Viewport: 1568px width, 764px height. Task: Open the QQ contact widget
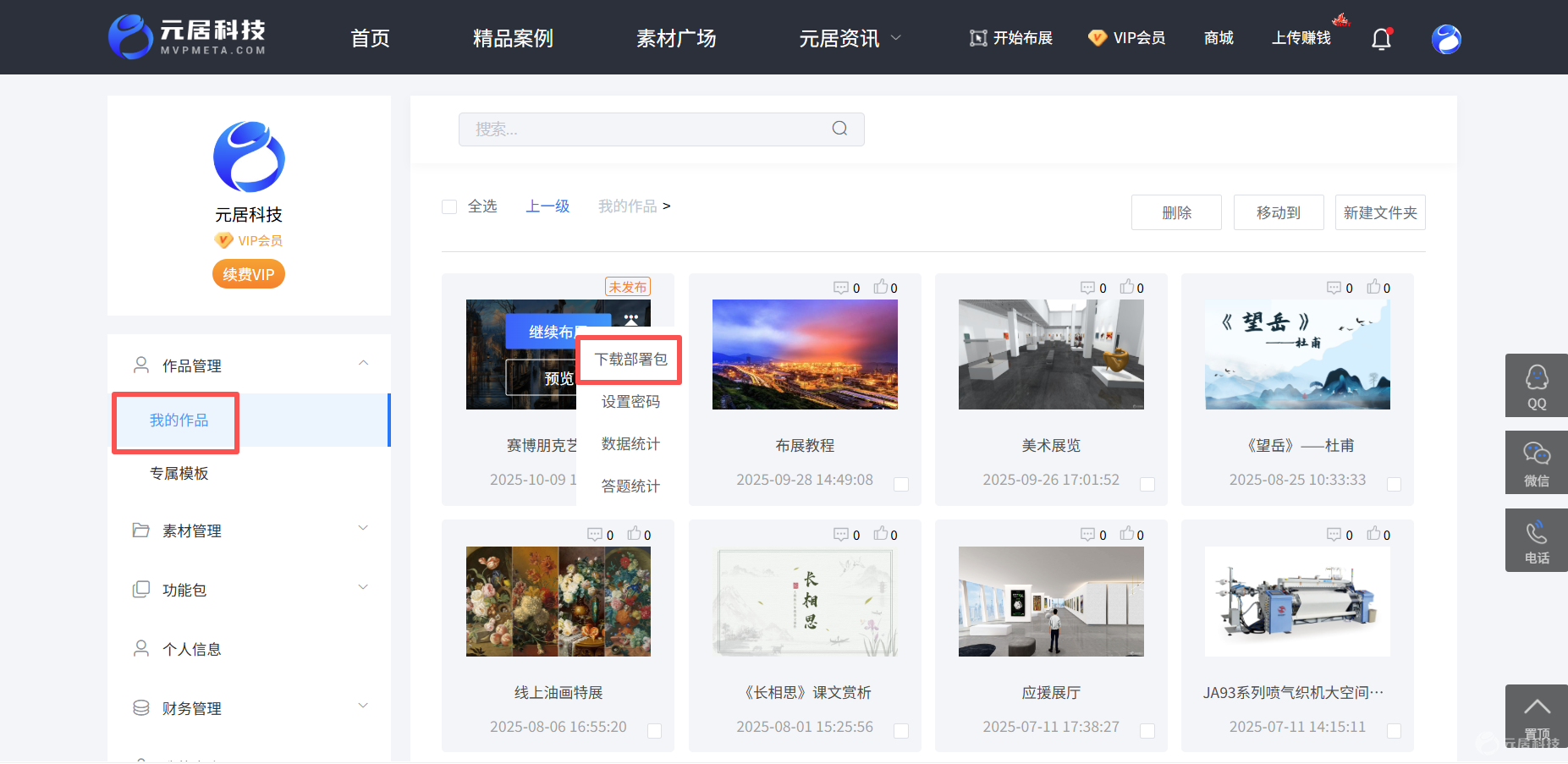click(x=1537, y=386)
